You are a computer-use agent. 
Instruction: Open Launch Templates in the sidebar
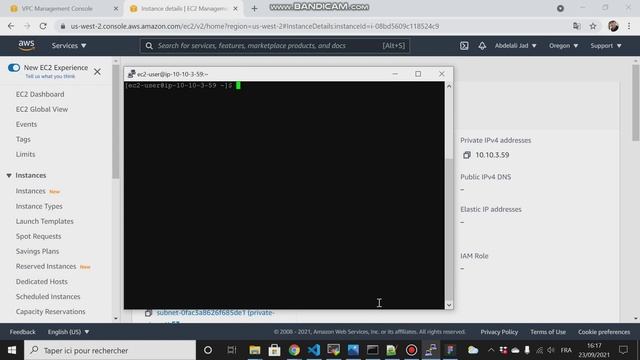45,222
